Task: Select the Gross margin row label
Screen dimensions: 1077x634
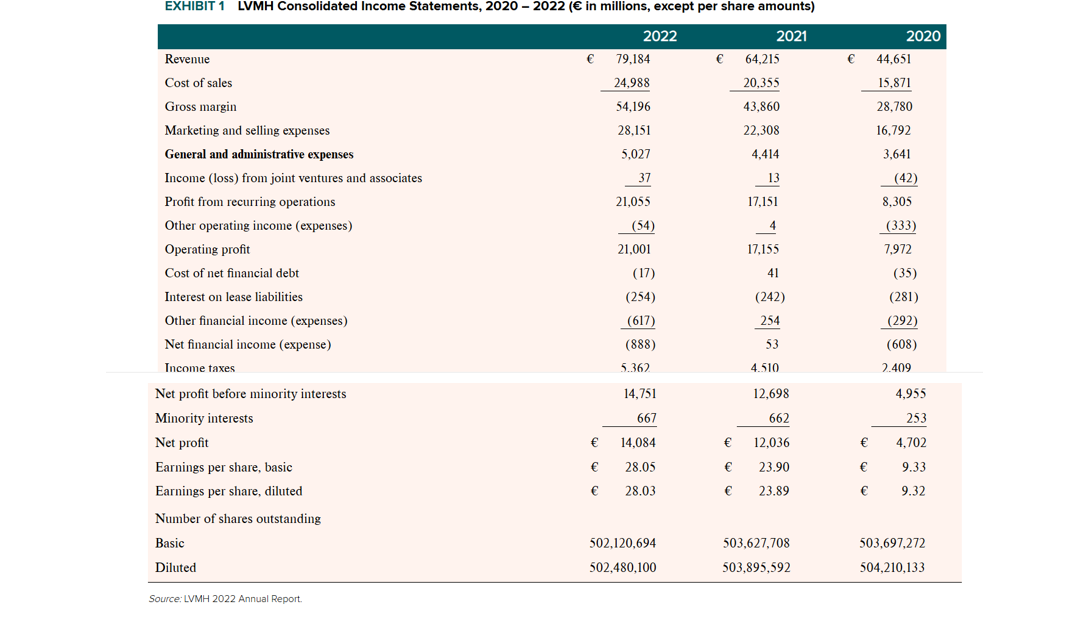Action: pos(200,106)
